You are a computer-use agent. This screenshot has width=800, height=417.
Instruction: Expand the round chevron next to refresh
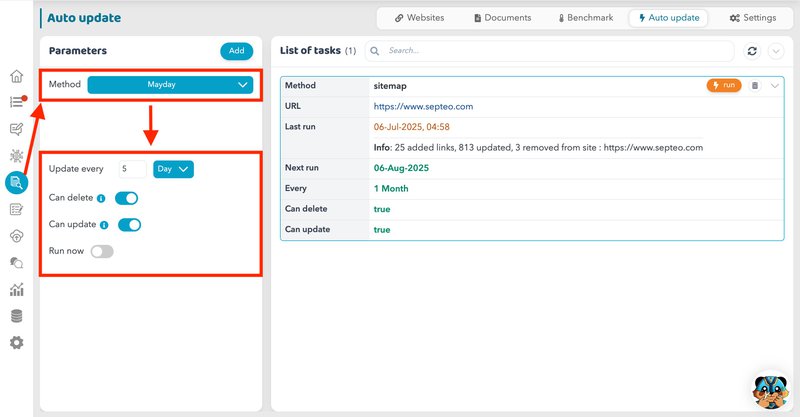[776, 51]
